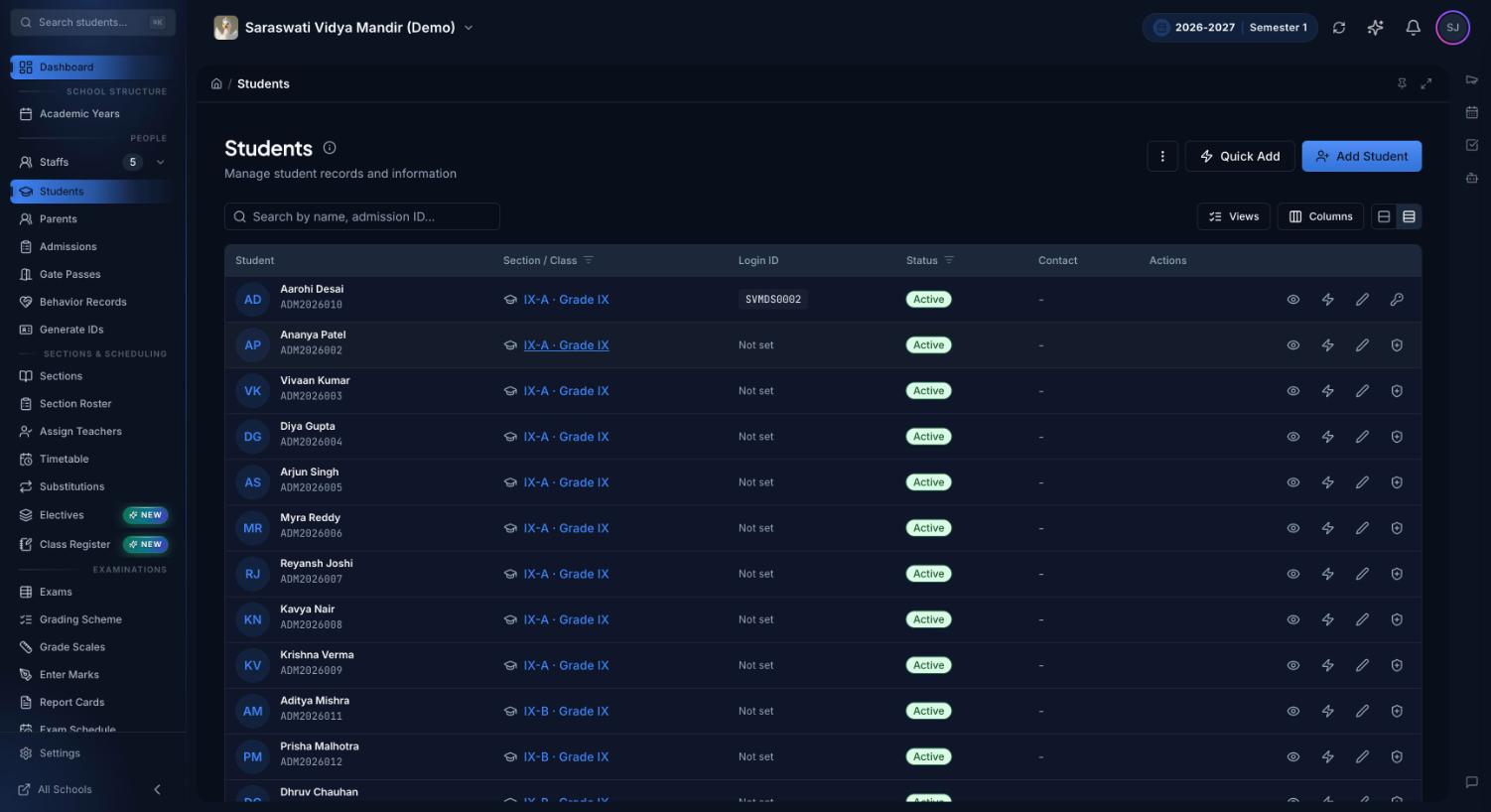Open All Schools link in sidebar
The height and width of the screenshot is (812, 1491).
pos(56,790)
